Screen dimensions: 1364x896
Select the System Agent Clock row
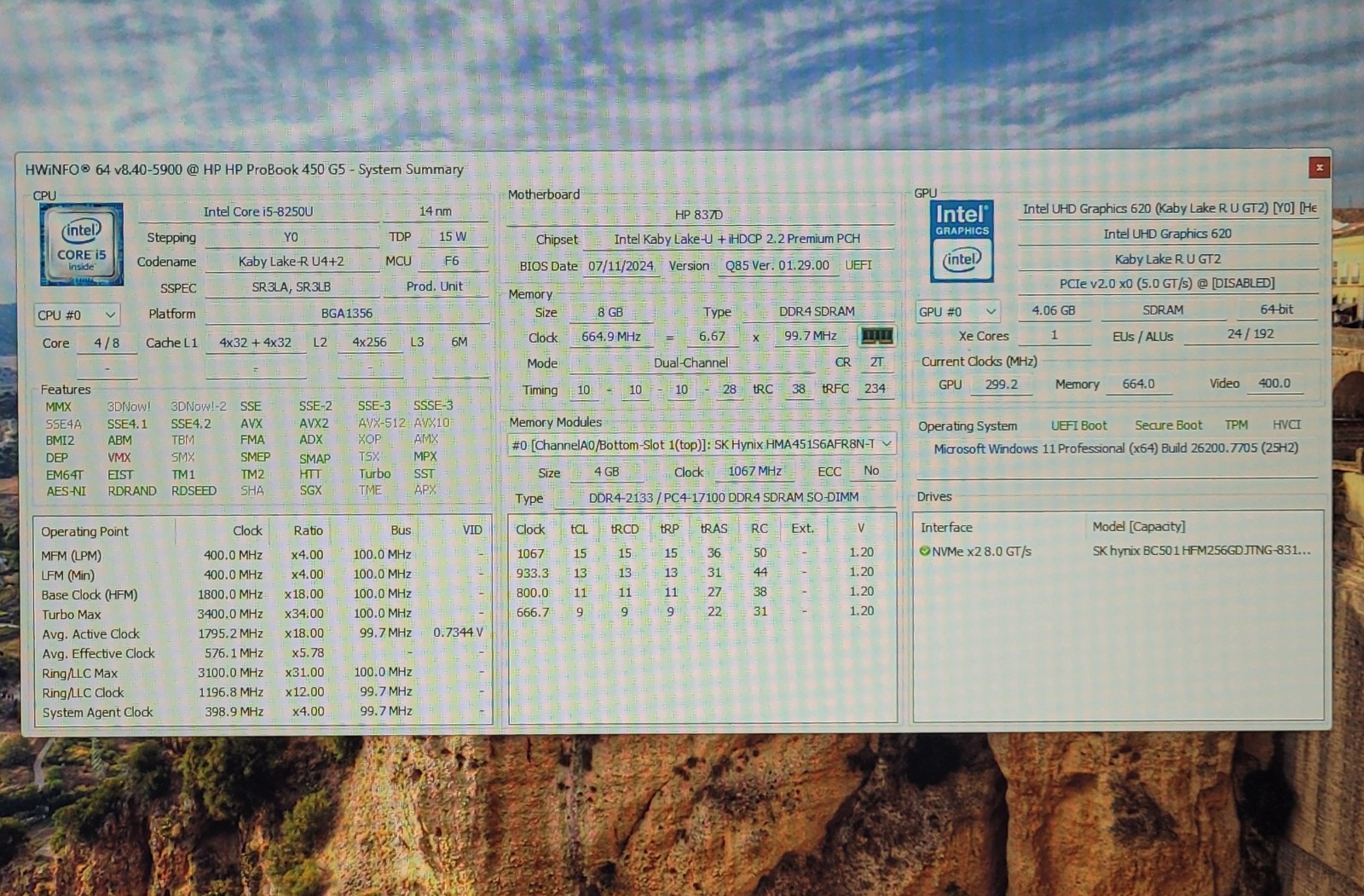click(x=263, y=712)
